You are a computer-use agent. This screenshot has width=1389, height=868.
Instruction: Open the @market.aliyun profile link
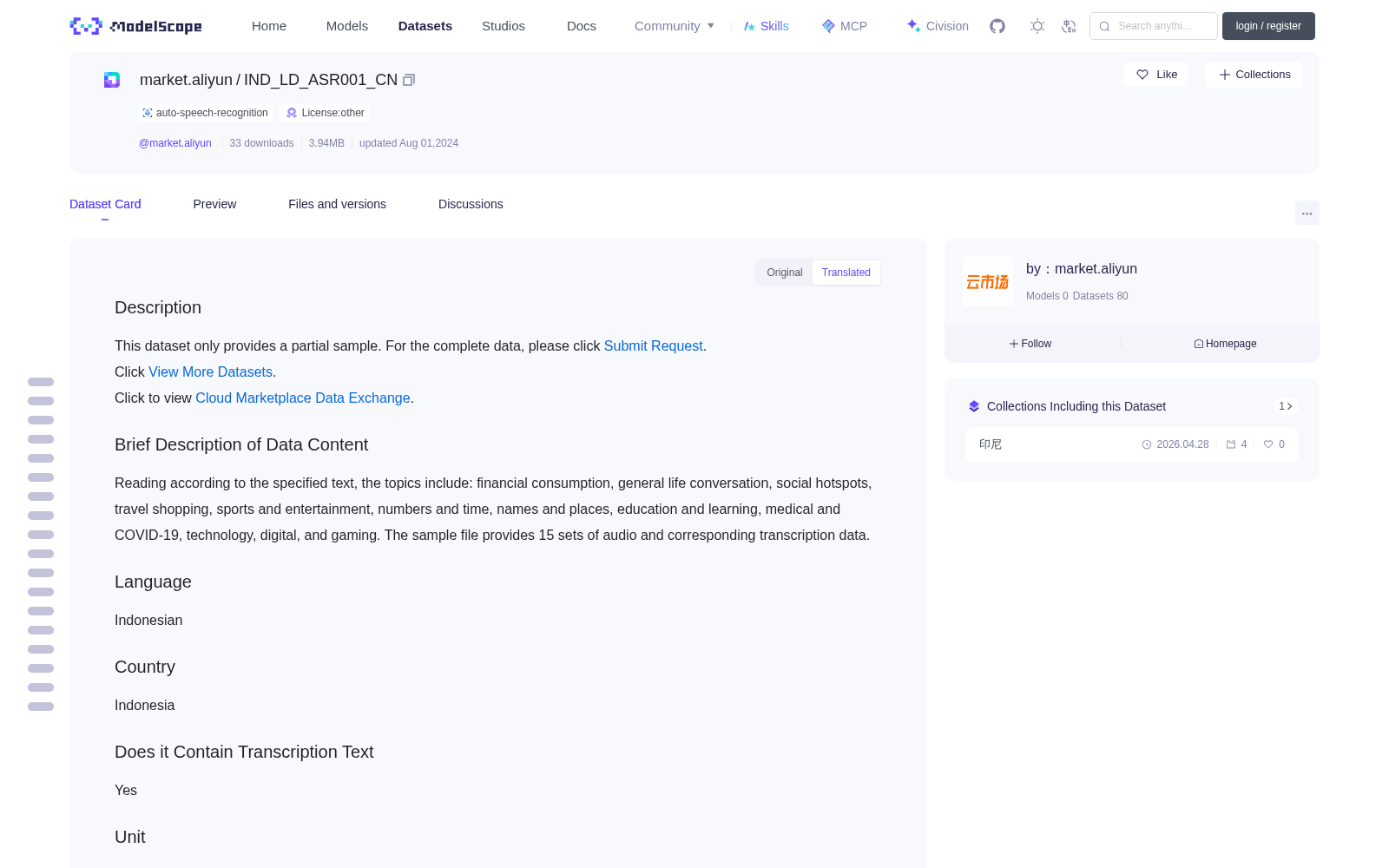[x=175, y=143]
